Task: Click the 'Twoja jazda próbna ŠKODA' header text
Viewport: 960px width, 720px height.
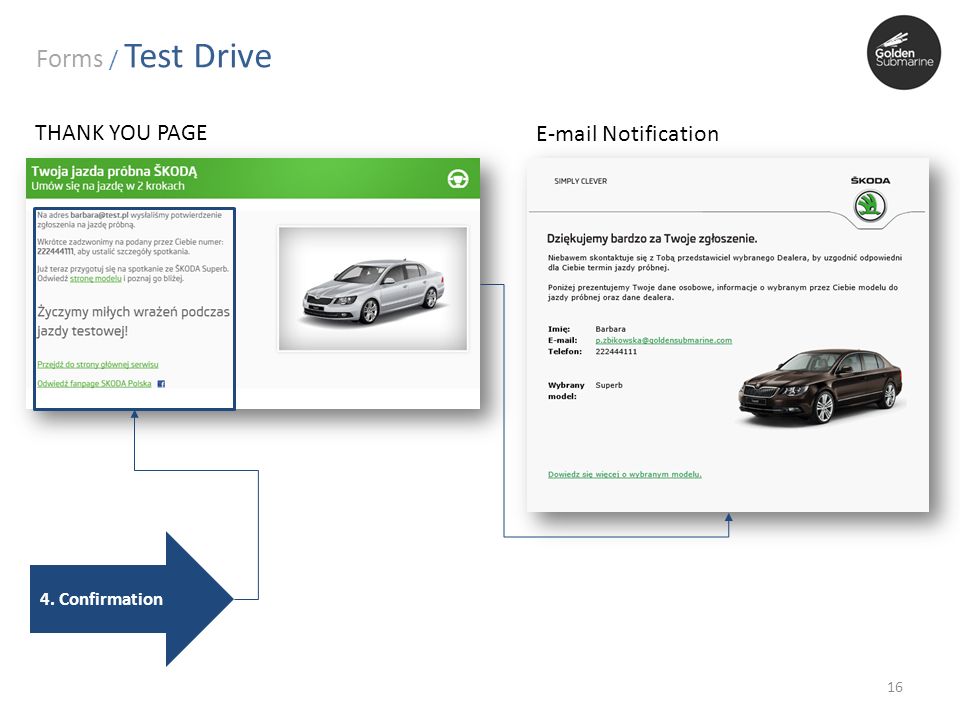Action: click(x=114, y=171)
